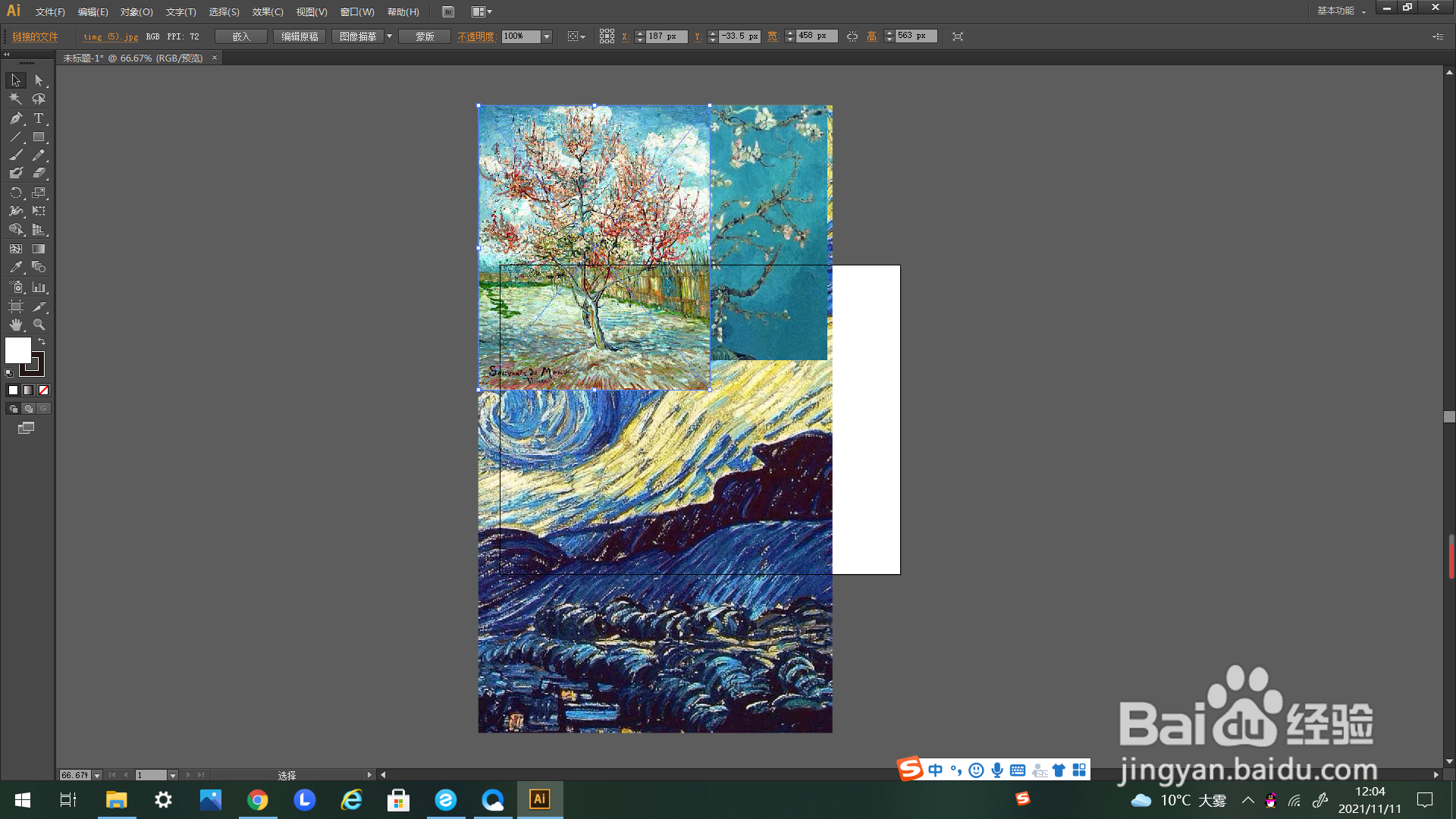The height and width of the screenshot is (819, 1456).
Task: Open the 对象(O) menu
Action: [x=136, y=12]
